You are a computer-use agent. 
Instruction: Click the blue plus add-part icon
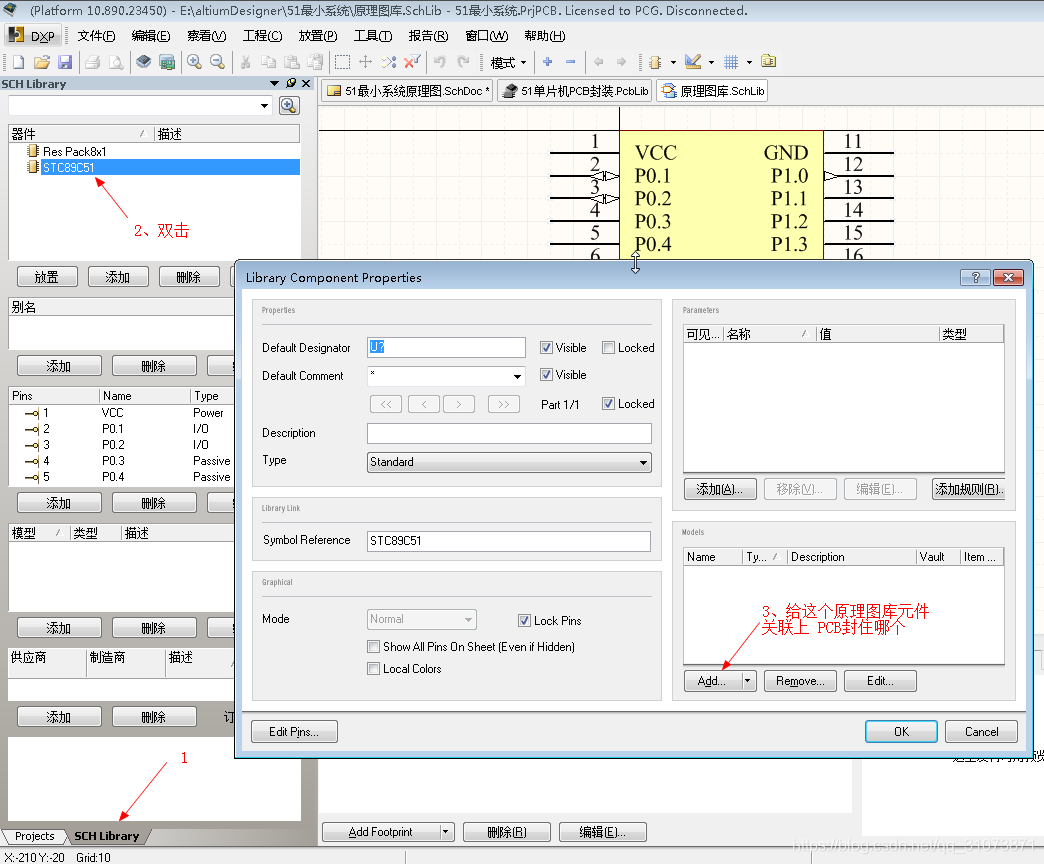547,62
